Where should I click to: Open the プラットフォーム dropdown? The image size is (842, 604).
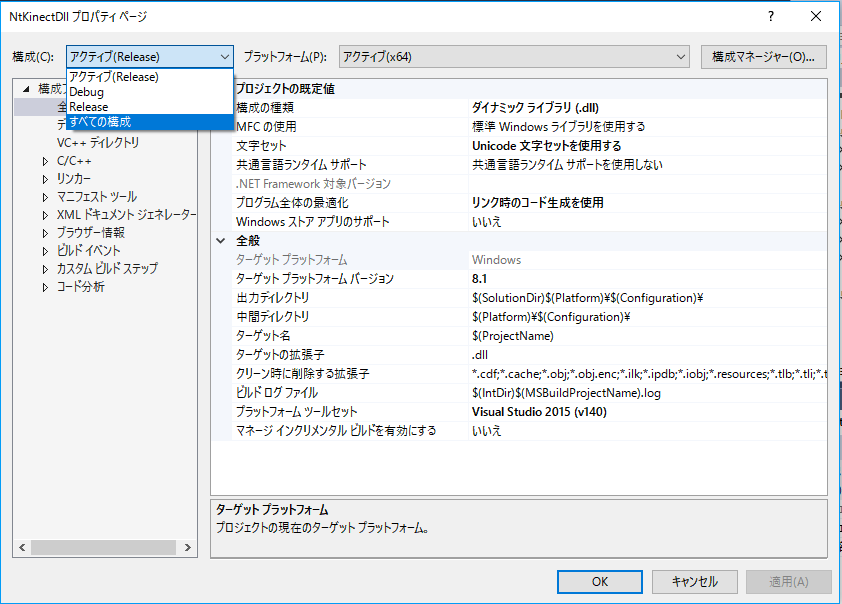[514, 57]
